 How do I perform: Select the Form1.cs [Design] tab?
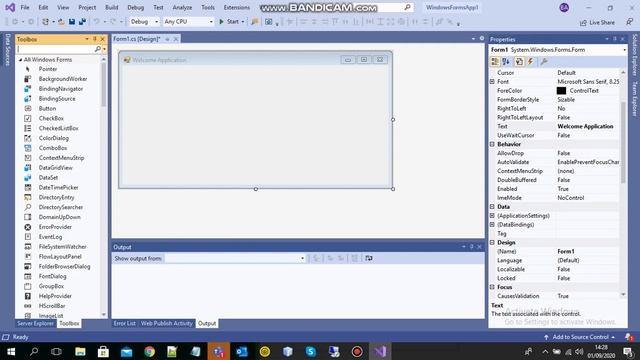(136, 39)
